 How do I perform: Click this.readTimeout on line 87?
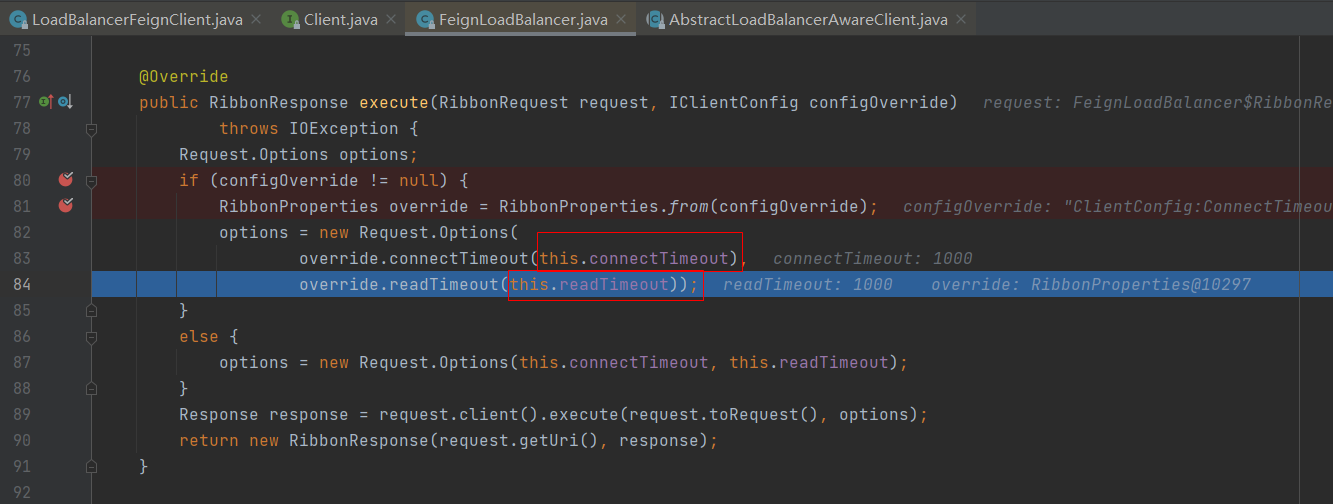point(808,362)
